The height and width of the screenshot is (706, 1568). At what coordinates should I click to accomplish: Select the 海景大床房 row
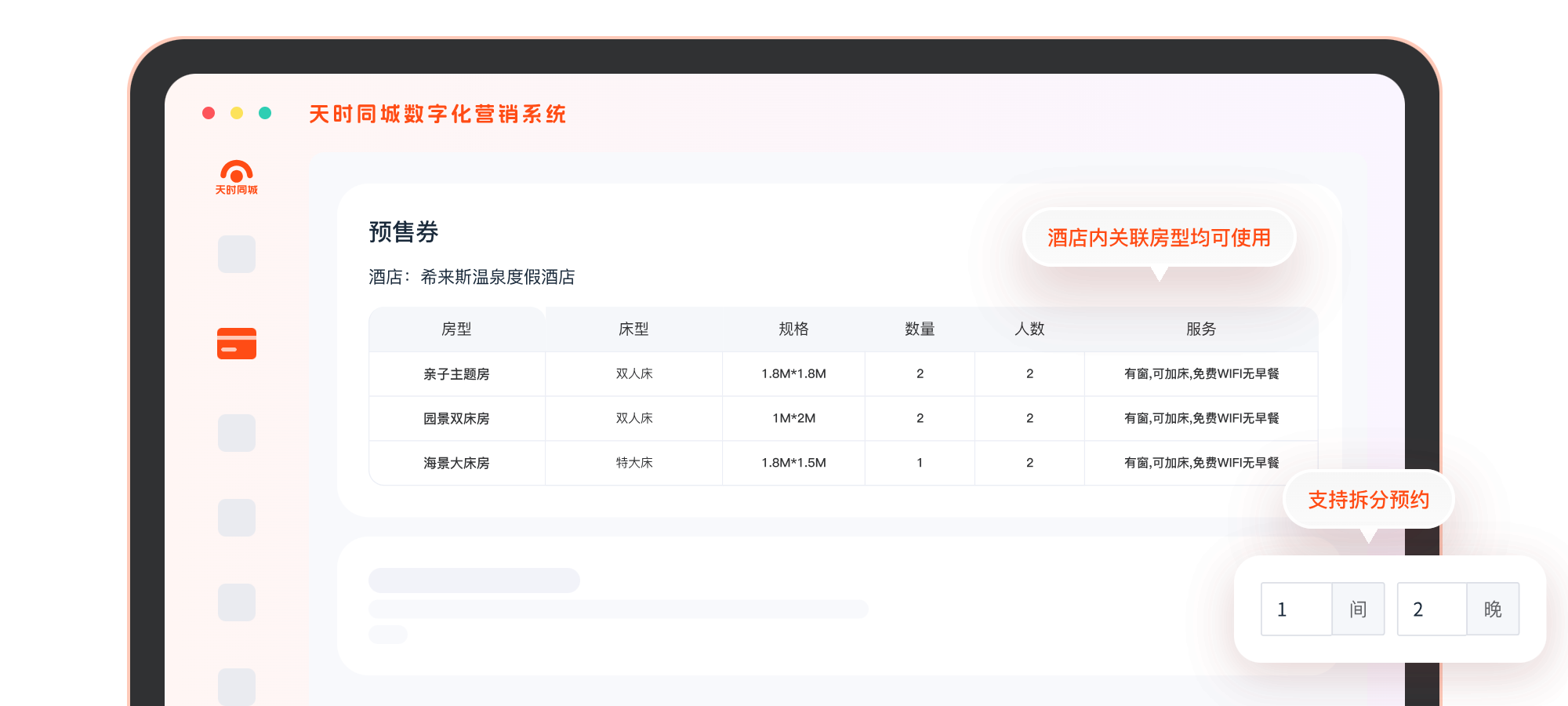(x=456, y=464)
